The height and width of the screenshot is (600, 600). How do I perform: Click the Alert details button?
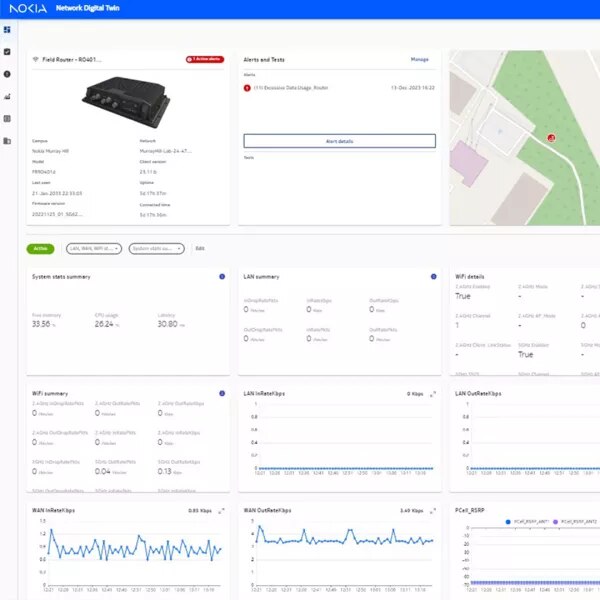point(339,141)
